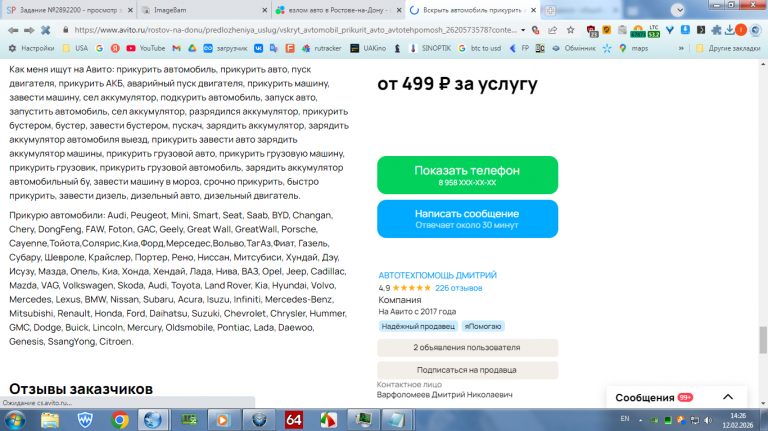This screenshot has height=431, width=768.
Task: Click the volume speaker tray icon
Action: pyautogui.click(x=708, y=420)
